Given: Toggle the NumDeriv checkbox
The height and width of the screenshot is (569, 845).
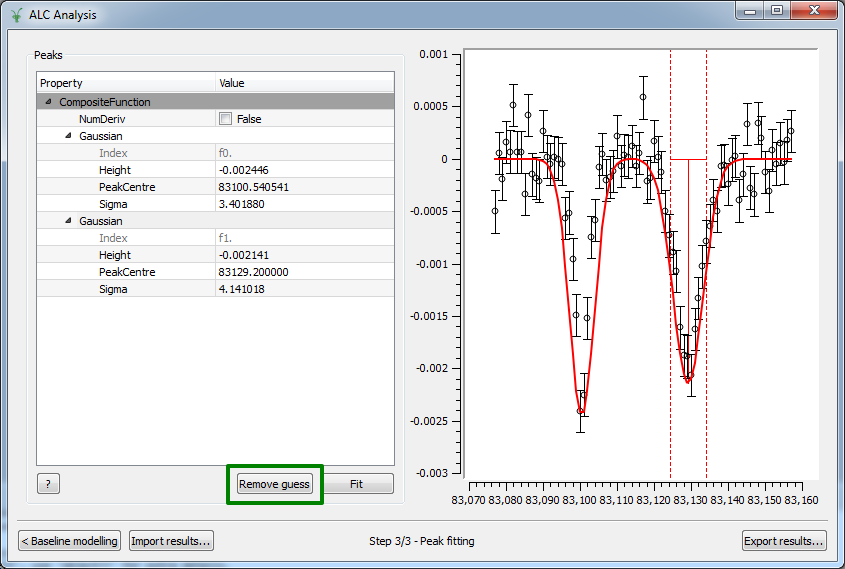Looking at the screenshot, I should 225,119.
